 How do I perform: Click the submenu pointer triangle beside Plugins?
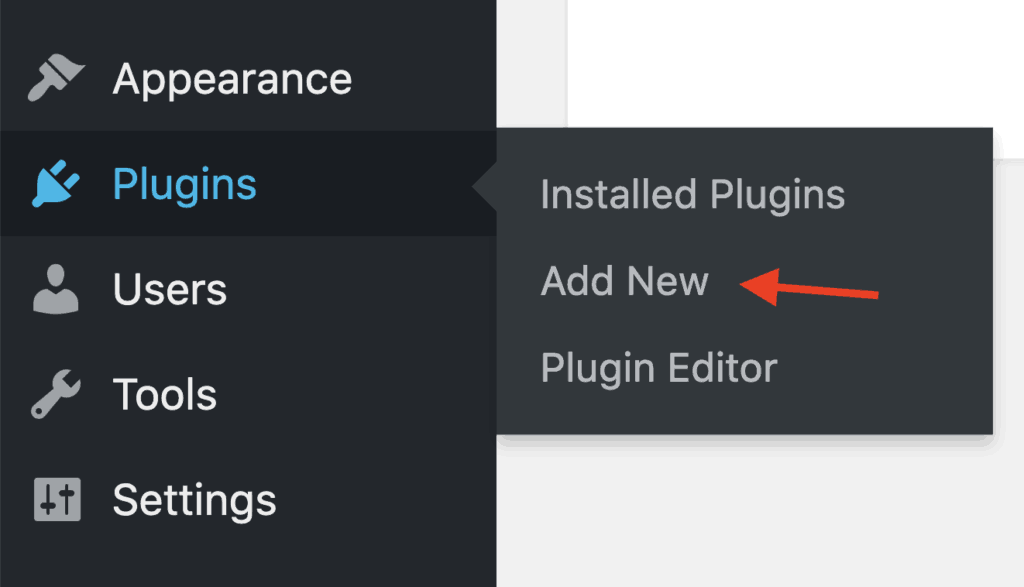(x=485, y=187)
